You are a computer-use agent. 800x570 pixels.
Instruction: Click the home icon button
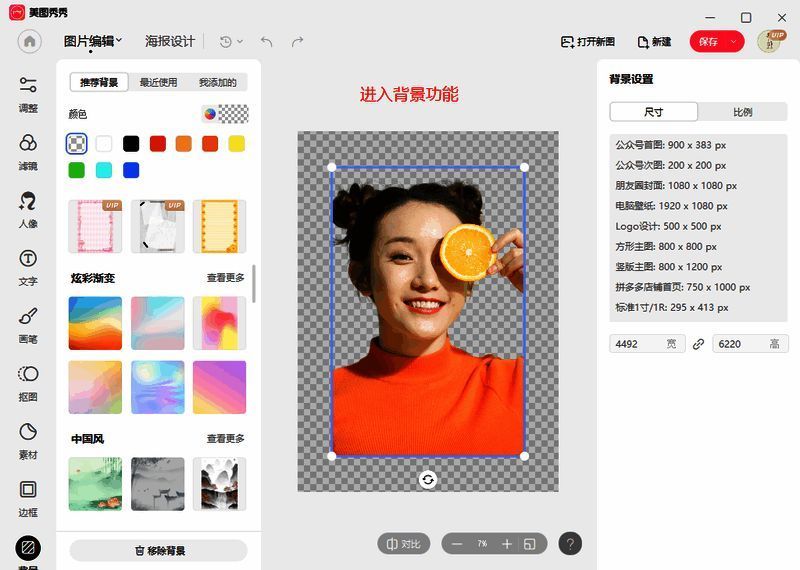coord(30,41)
